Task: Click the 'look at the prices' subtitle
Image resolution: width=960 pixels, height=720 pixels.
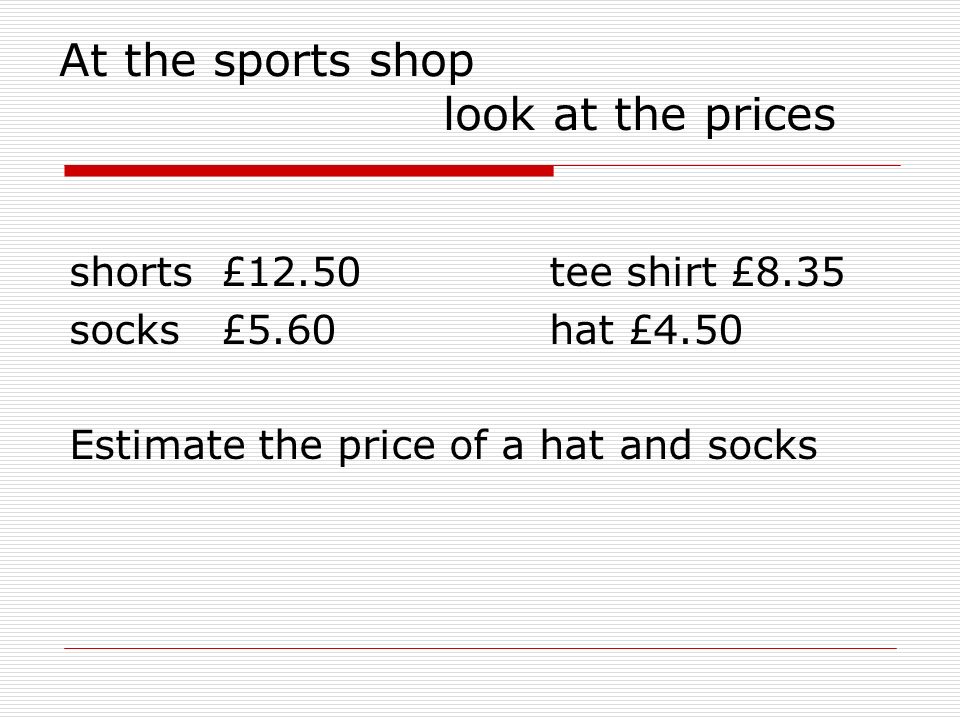Action: [x=640, y=115]
